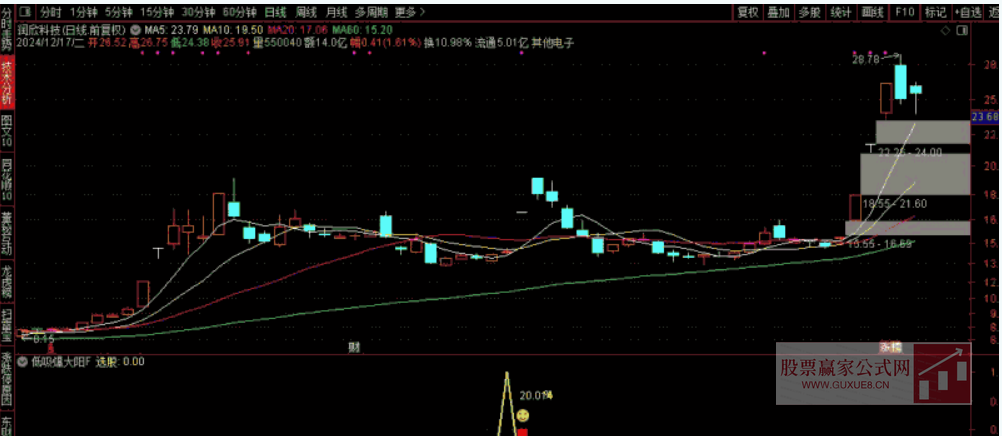Click the red square signal below smiley
The image size is (1002, 436).
[523, 433]
